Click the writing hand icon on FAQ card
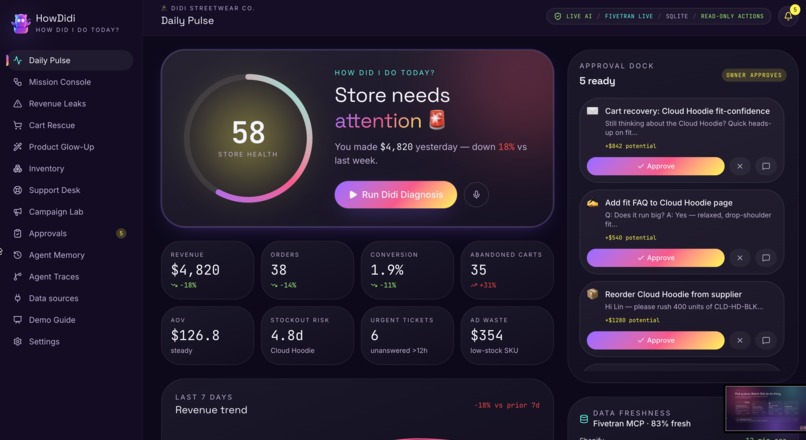The height and width of the screenshot is (440, 806). [x=593, y=203]
